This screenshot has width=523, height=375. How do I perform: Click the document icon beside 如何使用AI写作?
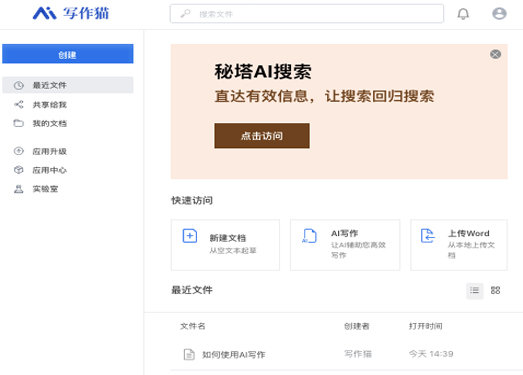point(189,354)
